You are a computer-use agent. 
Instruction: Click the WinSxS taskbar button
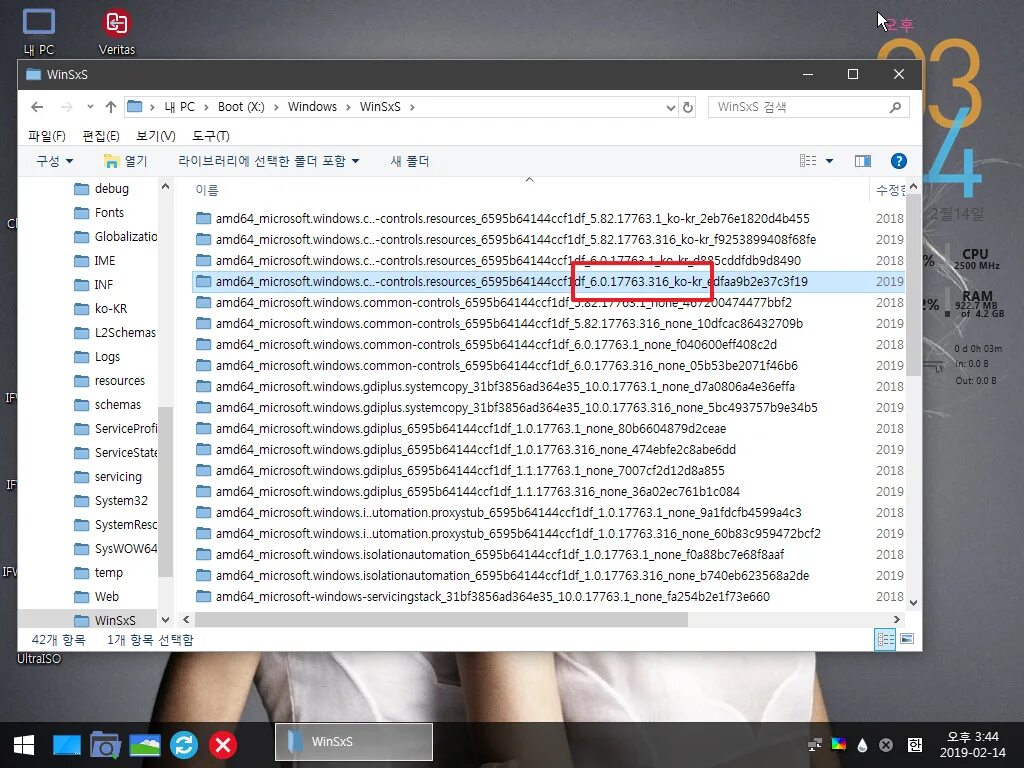[x=354, y=742]
